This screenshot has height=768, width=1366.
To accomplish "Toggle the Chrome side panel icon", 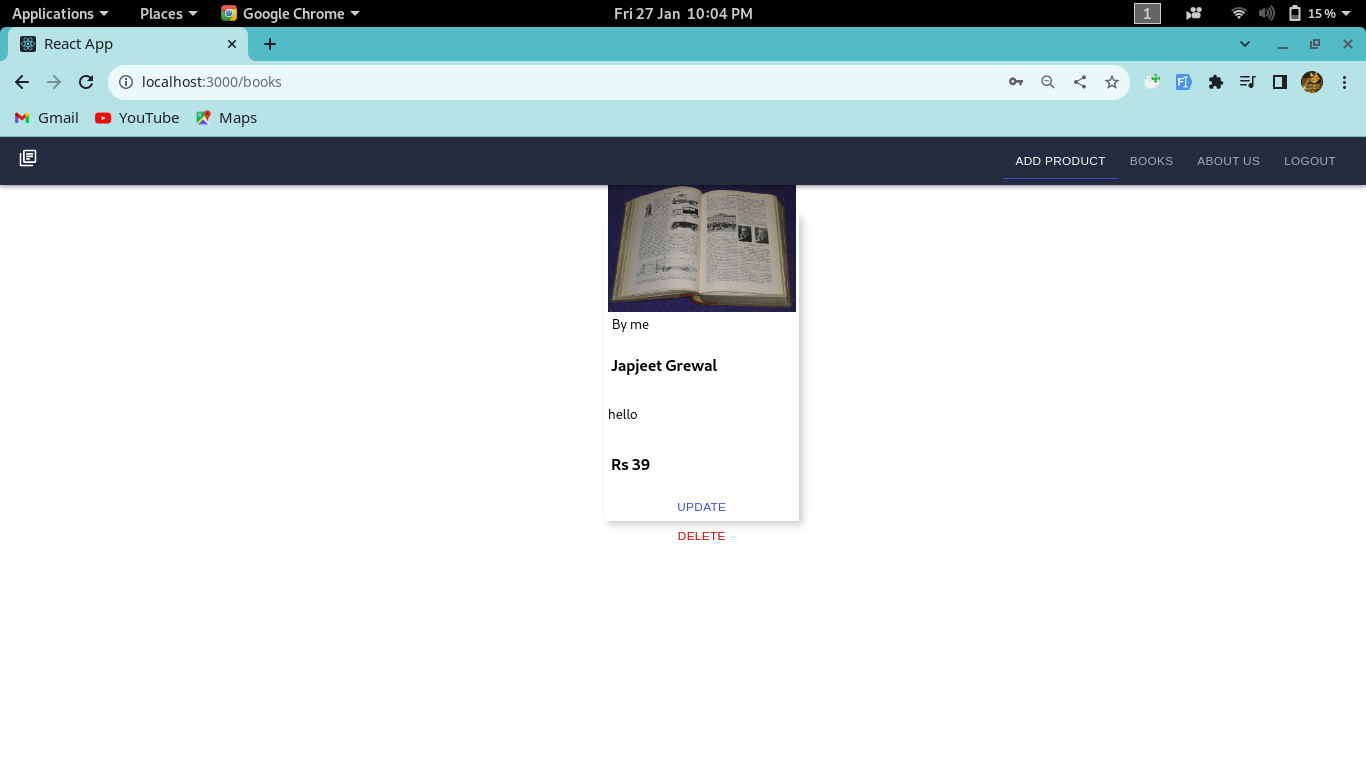I will (x=1280, y=82).
